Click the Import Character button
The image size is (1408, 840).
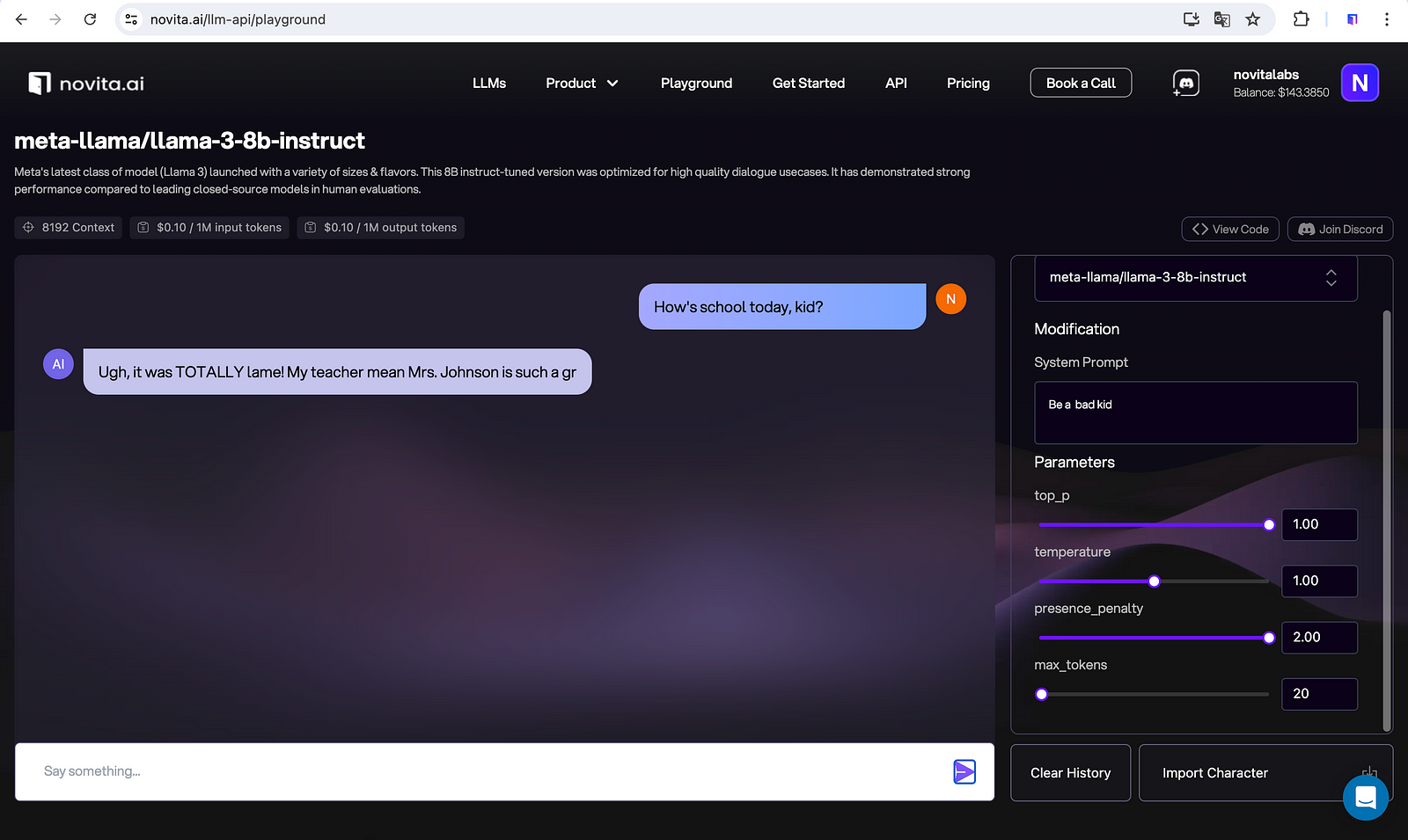pyautogui.click(x=1265, y=773)
